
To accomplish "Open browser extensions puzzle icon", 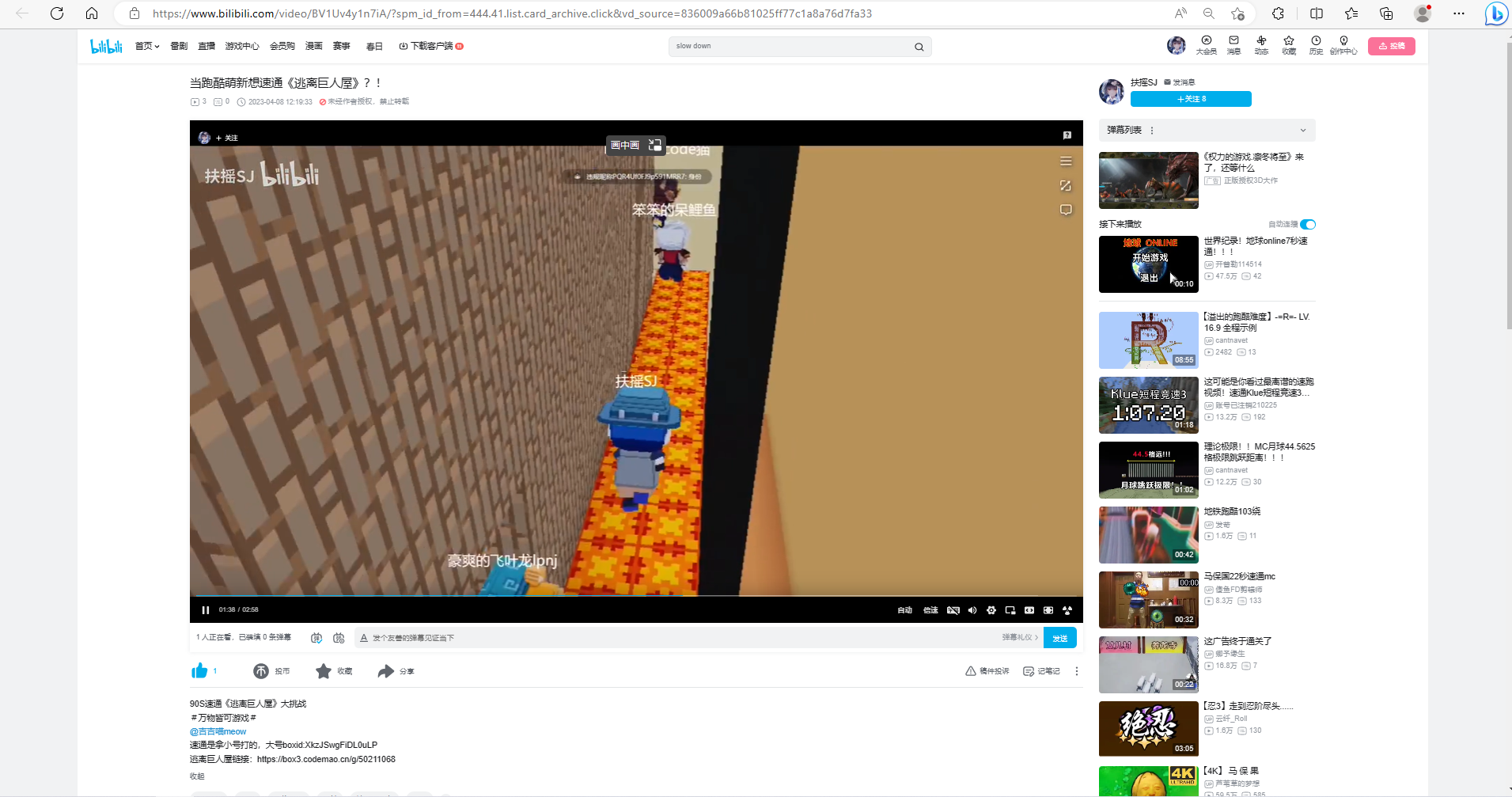I will (1278, 13).
